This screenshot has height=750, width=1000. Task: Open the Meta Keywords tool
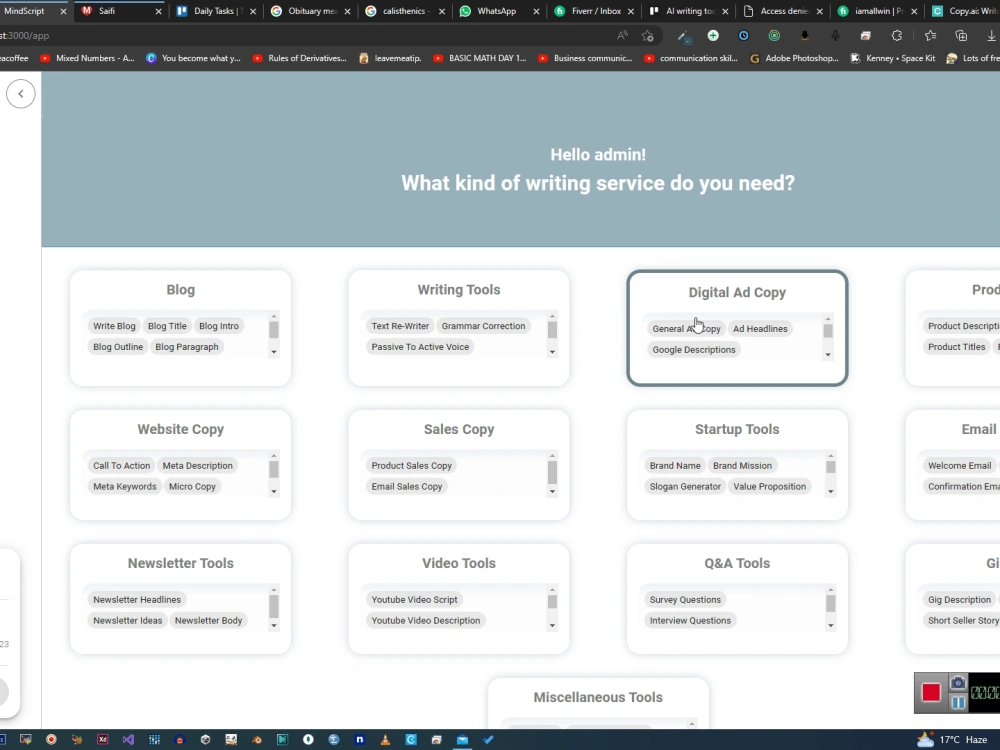point(125,487)
